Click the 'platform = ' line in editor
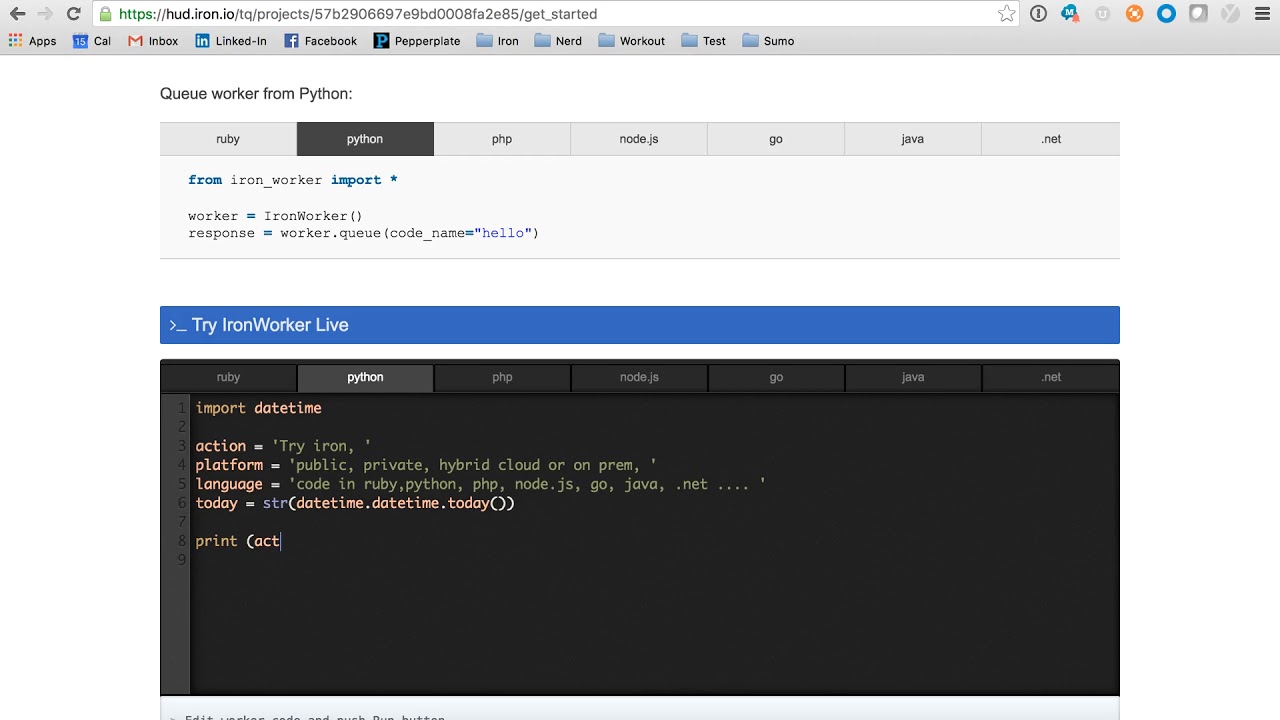 [x=426, y=465]
